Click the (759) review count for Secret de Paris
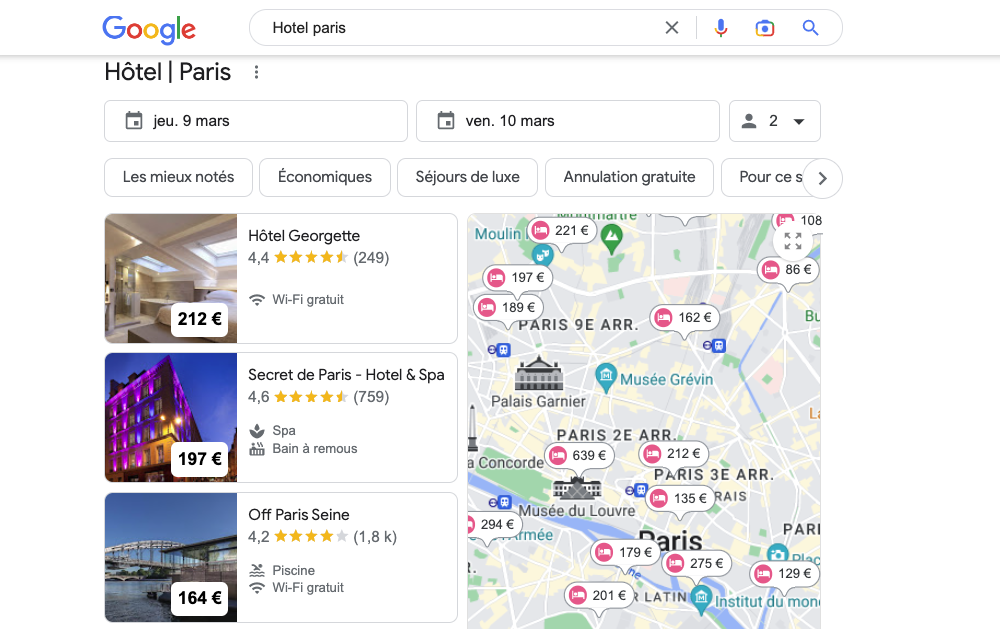 (x=371, y=397)
